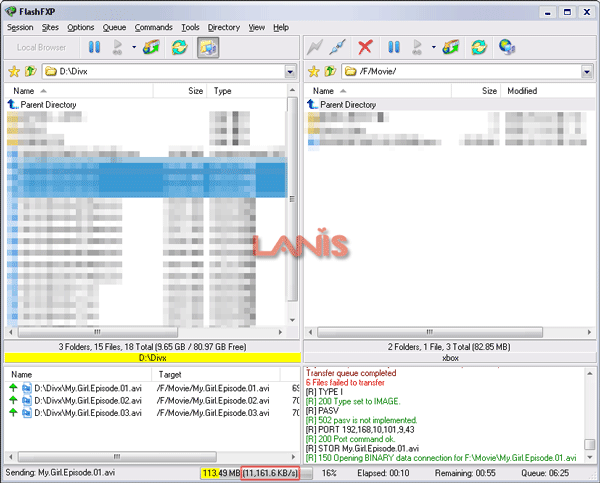
Task: Click the remote pane globe site icon
Action: coord(507,47)
